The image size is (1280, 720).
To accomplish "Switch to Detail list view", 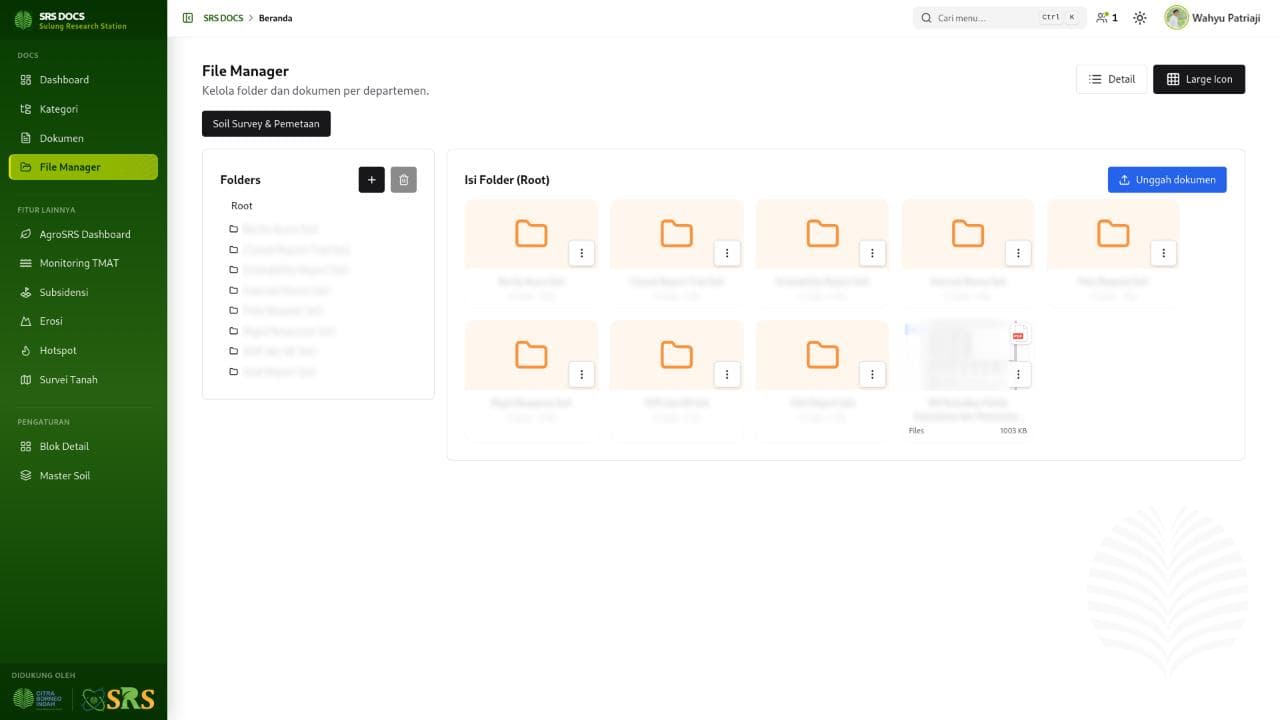I will click(1111, 79).
